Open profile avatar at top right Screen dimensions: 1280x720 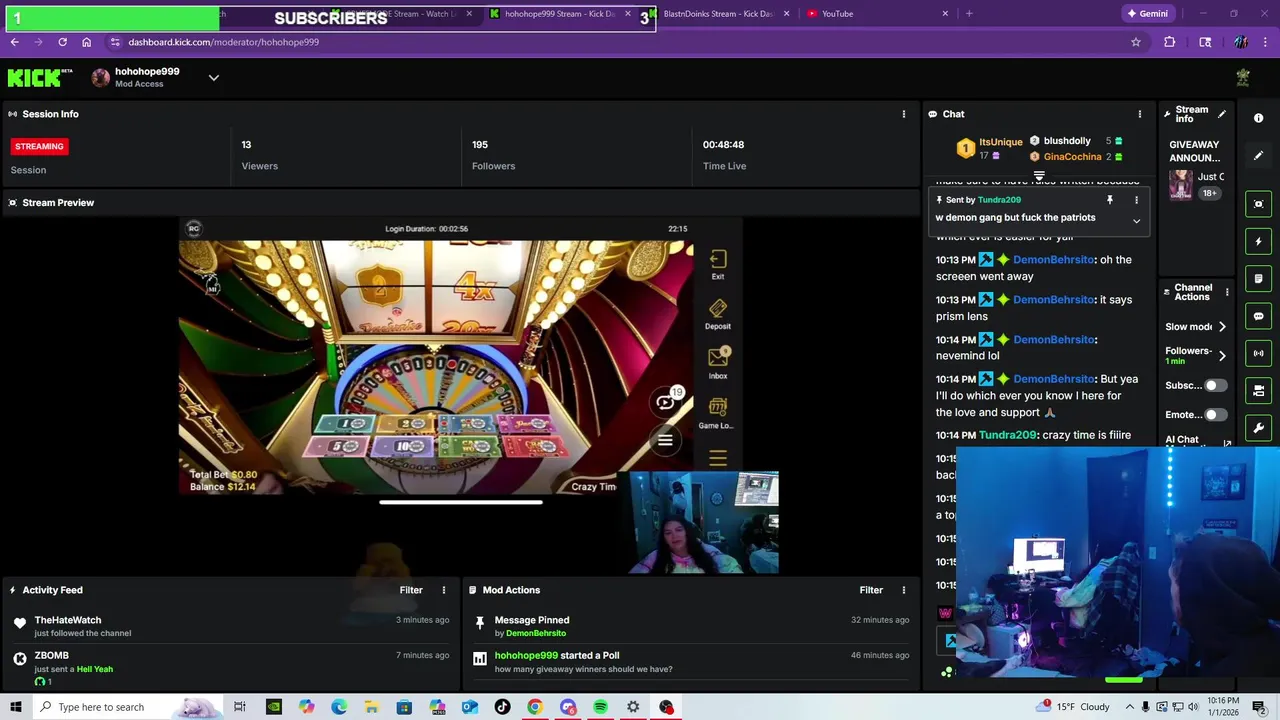pyautogui.click(x=1243, y=78)
